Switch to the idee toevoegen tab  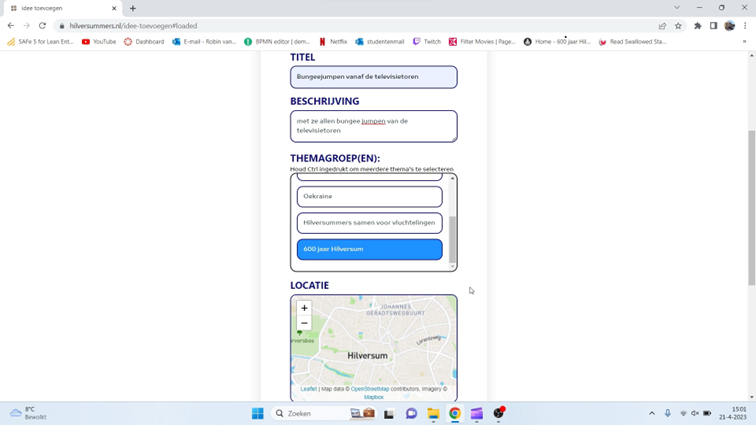tap(60, 8)
